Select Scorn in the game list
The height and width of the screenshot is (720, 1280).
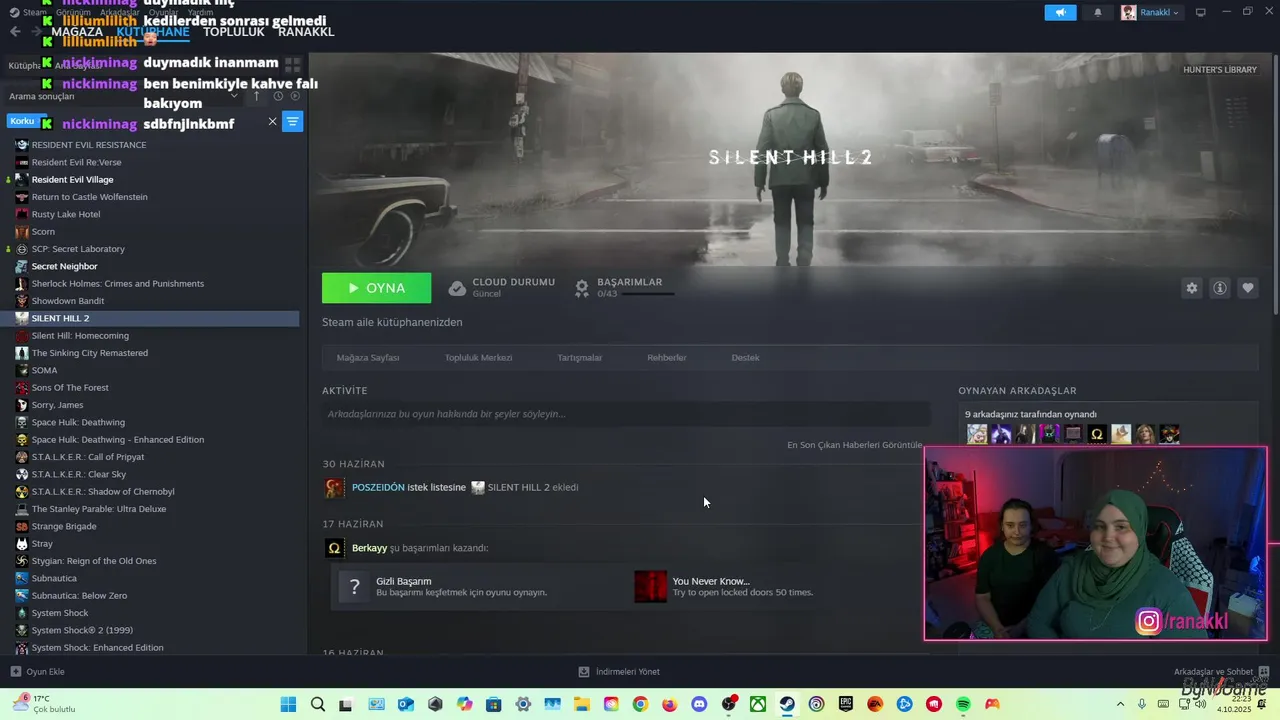(43, 232)
